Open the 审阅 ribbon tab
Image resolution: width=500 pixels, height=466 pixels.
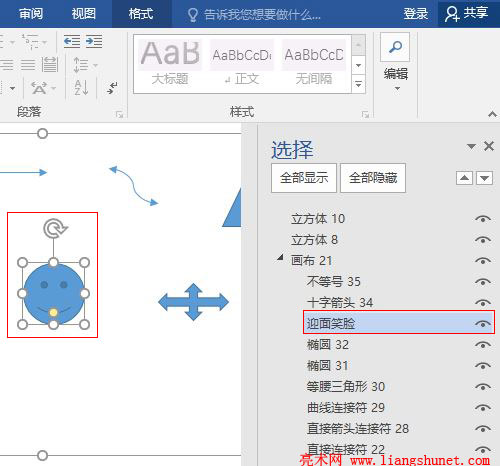tap(31, 14)
